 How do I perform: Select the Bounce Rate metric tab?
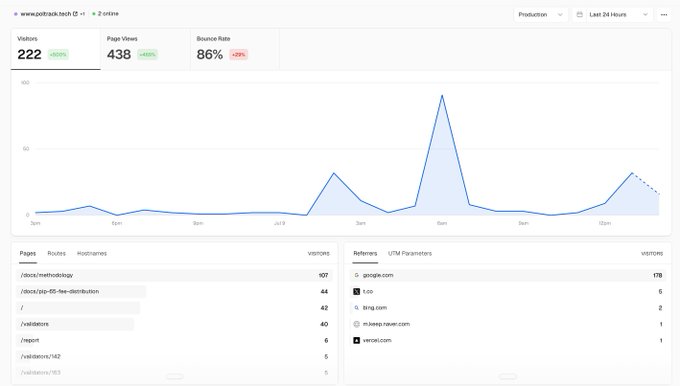click(x=235, y=49)
